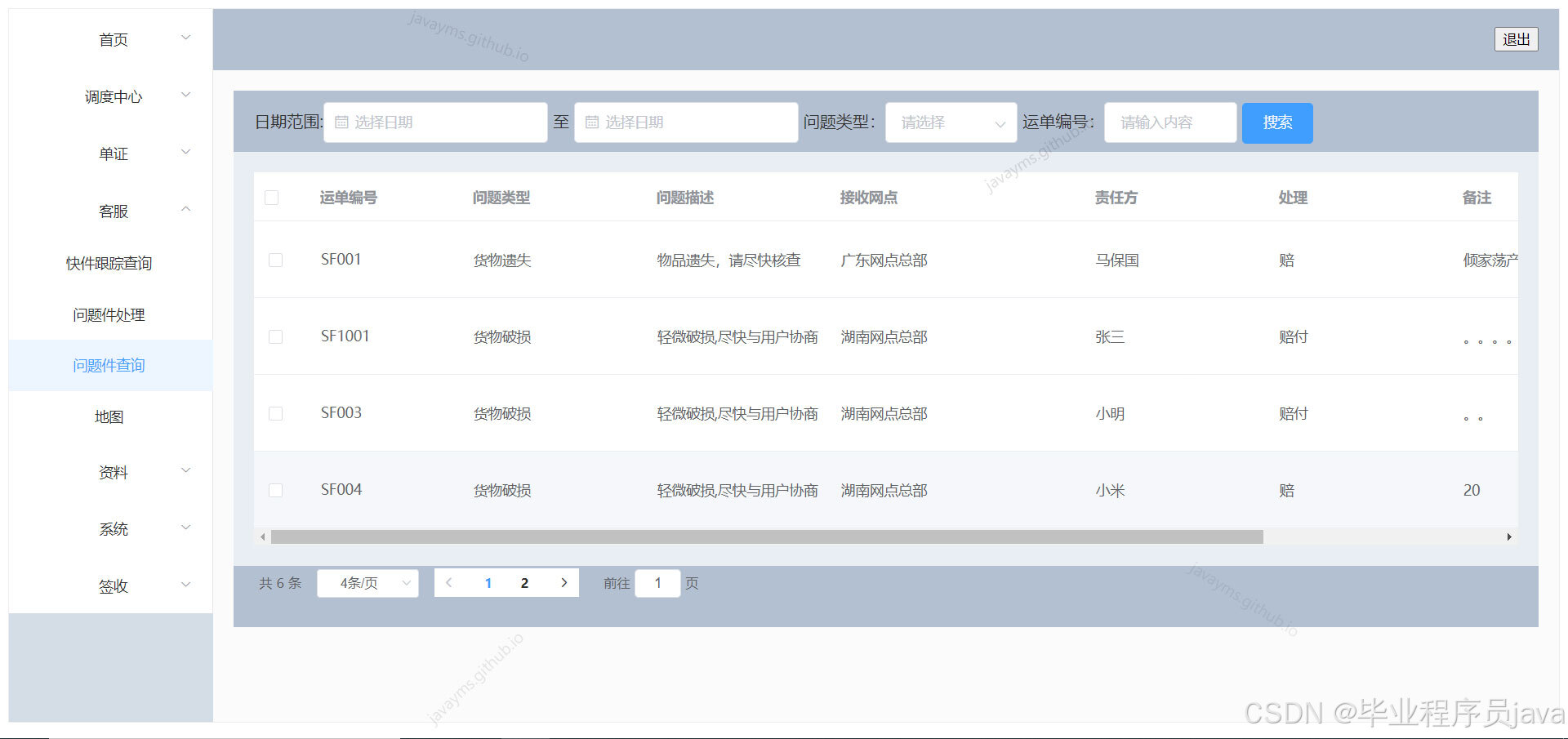This screenshot has width=1568, height=739.
Task: Click the 前往 page number input
Action: (657, 583)
